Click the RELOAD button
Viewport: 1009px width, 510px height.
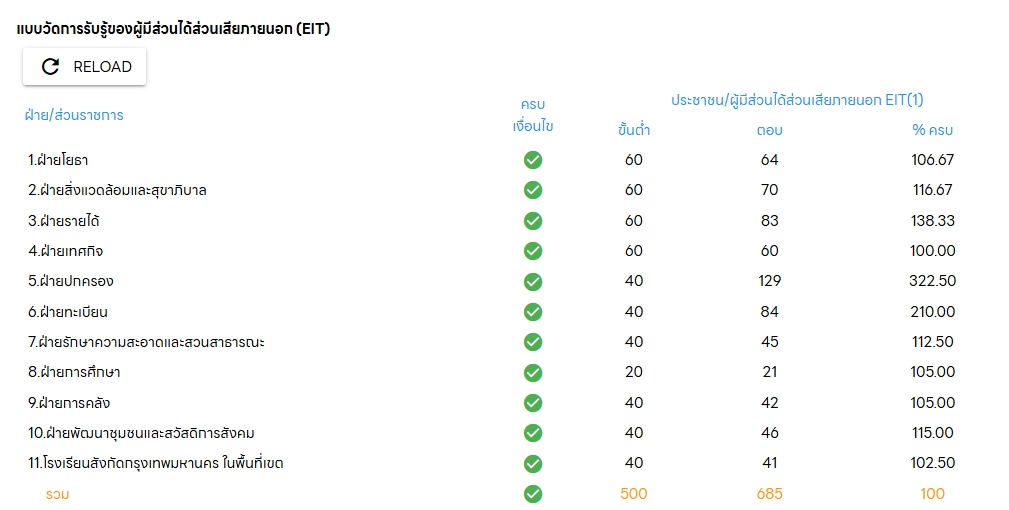[x=84, y=66]
